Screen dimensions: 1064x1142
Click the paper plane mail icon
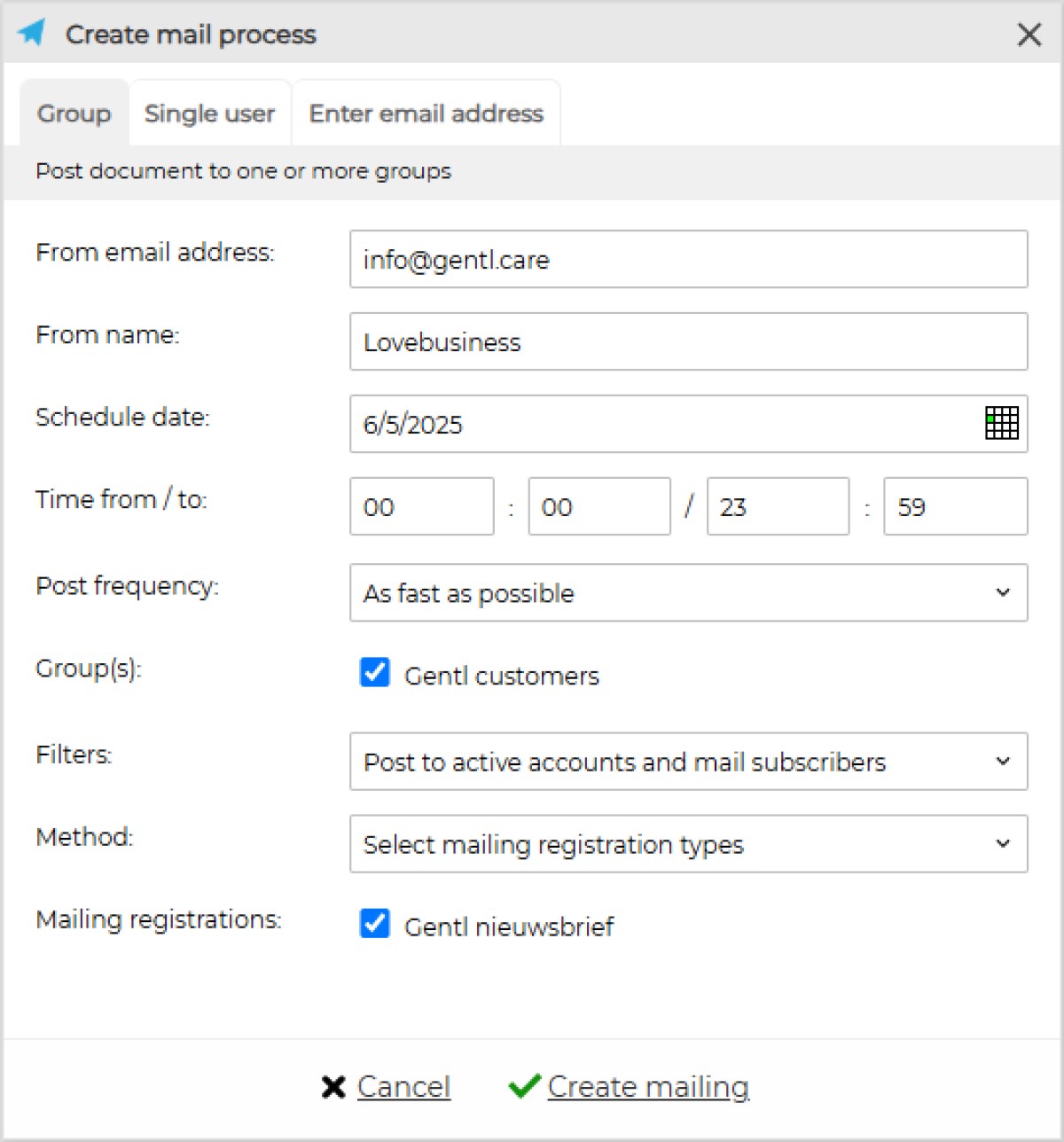[32, 34]
